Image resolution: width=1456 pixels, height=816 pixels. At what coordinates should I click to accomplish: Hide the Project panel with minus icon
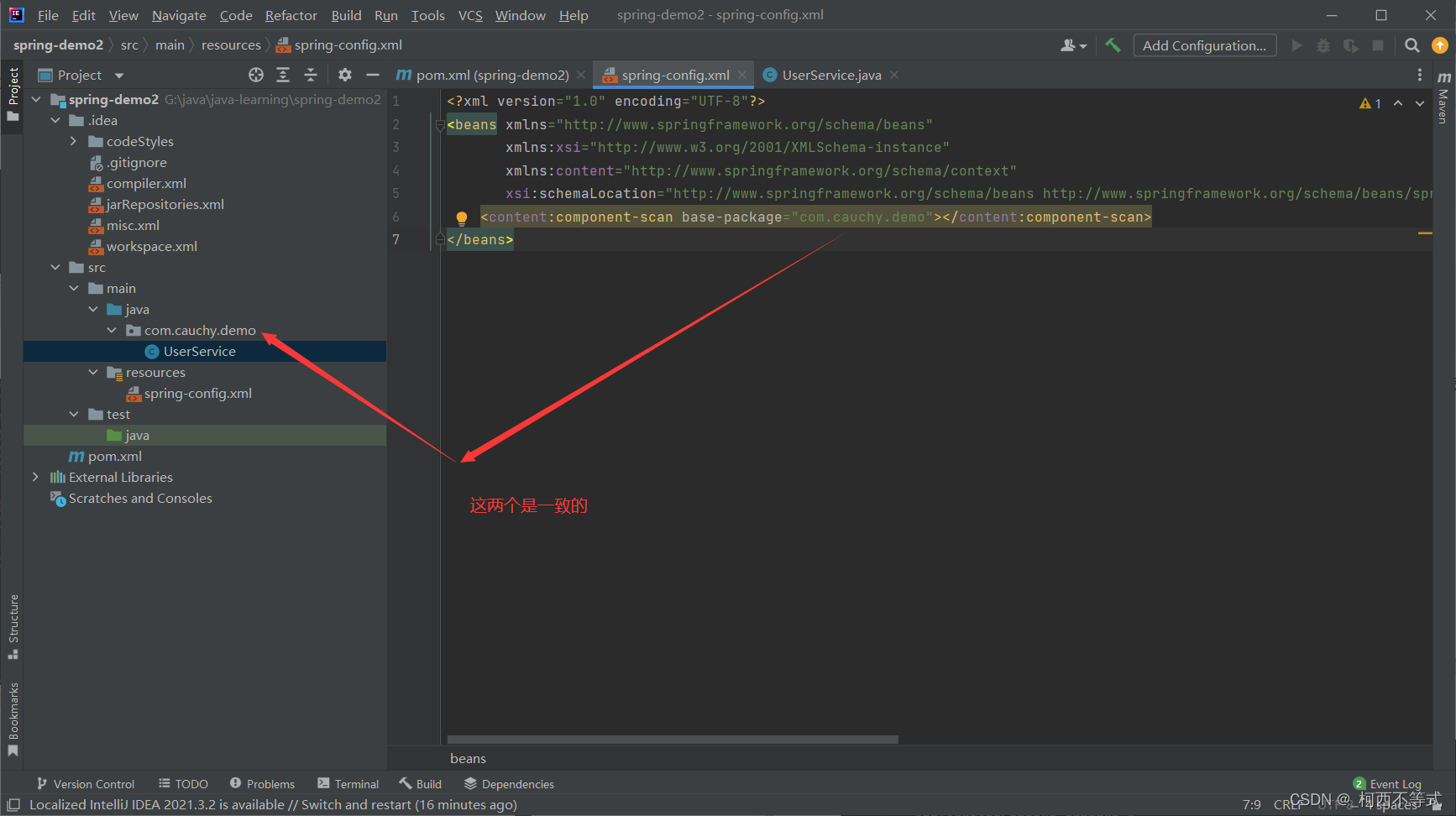(373, 75)
